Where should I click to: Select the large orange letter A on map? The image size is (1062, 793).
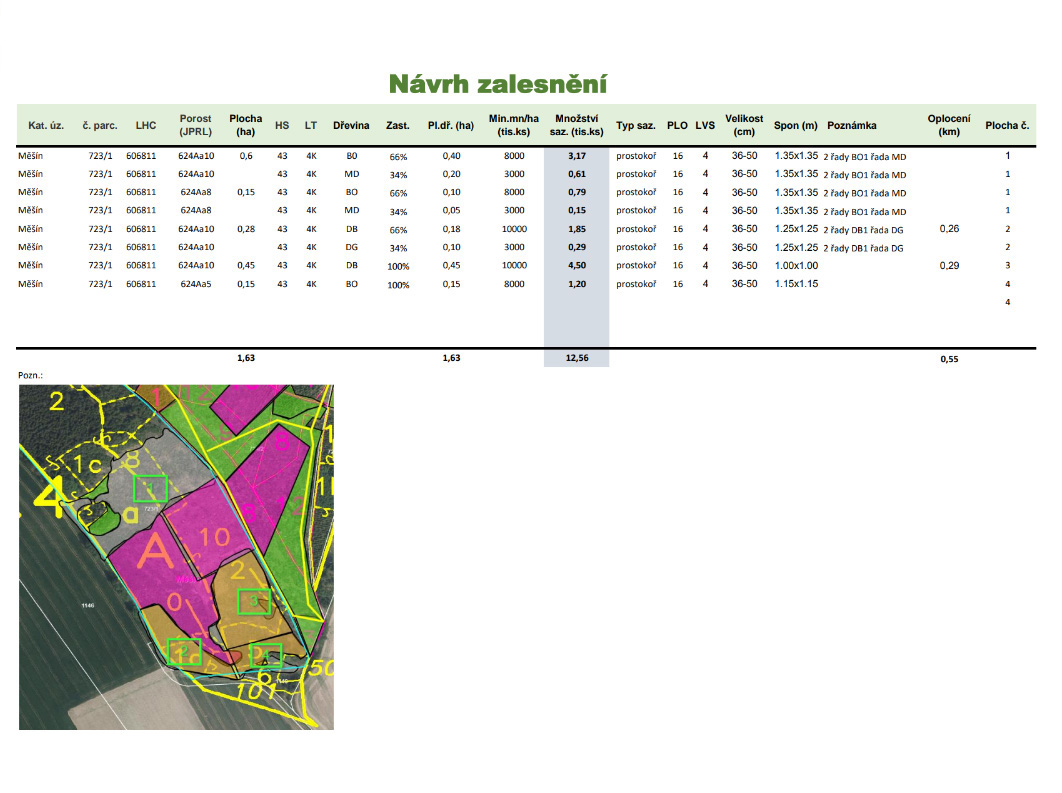[156, 550]
